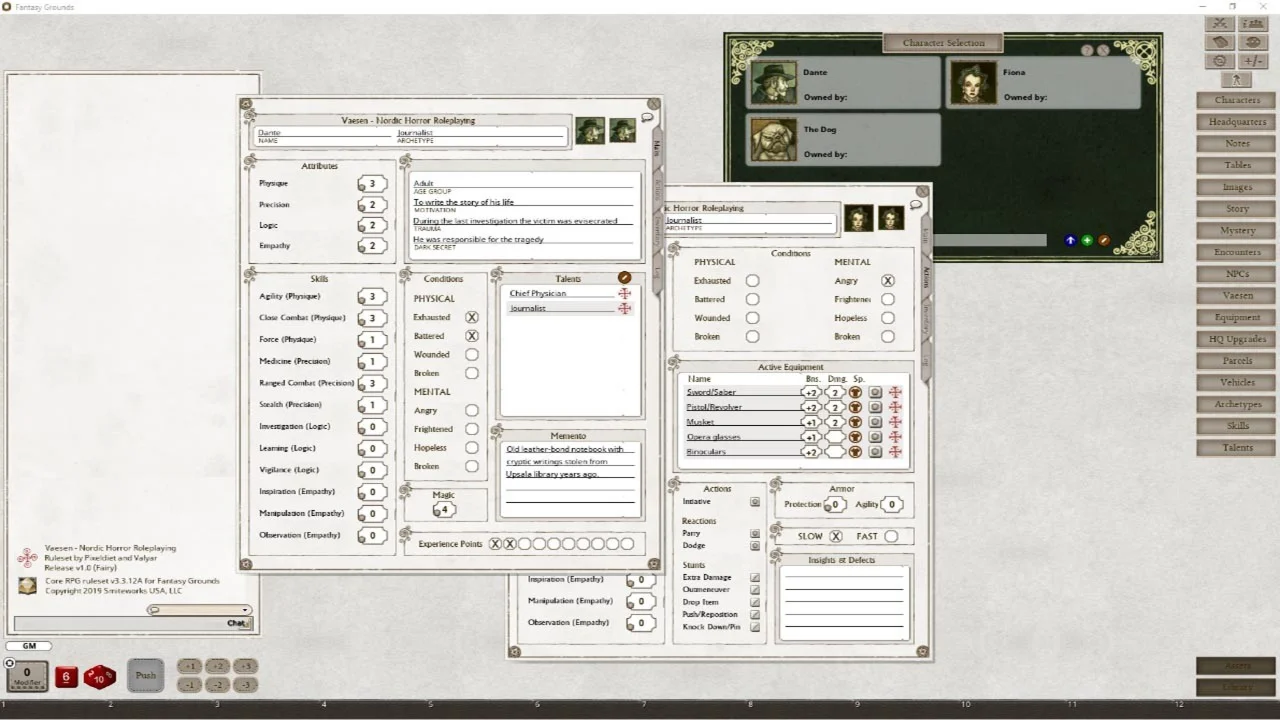
Task: Click the orange edit icon in Character Selection
Action: pos(1104,240)
